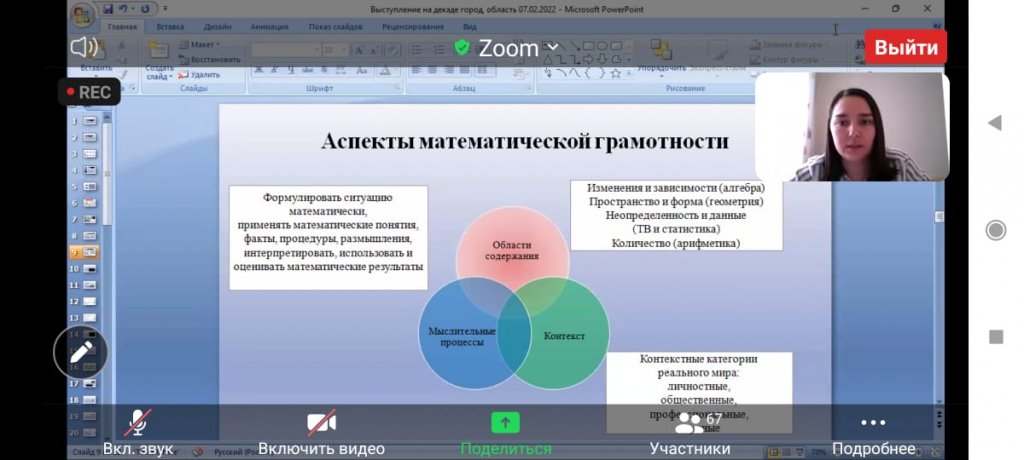Viewport: 1024px width, 460px height.
Task: Unmute microphone with Вкл. звук
Action: (x=138, y=433)
